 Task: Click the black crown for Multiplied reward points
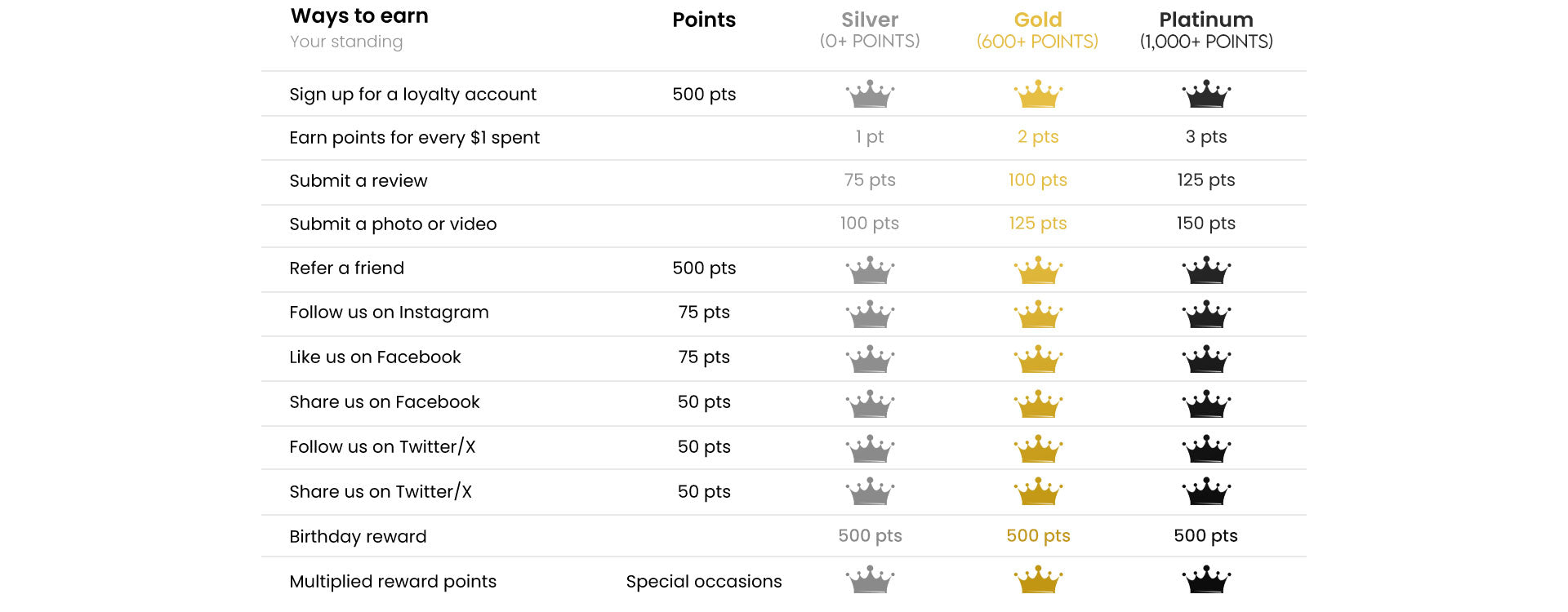pyautogui.click(x=1206, y=580)
